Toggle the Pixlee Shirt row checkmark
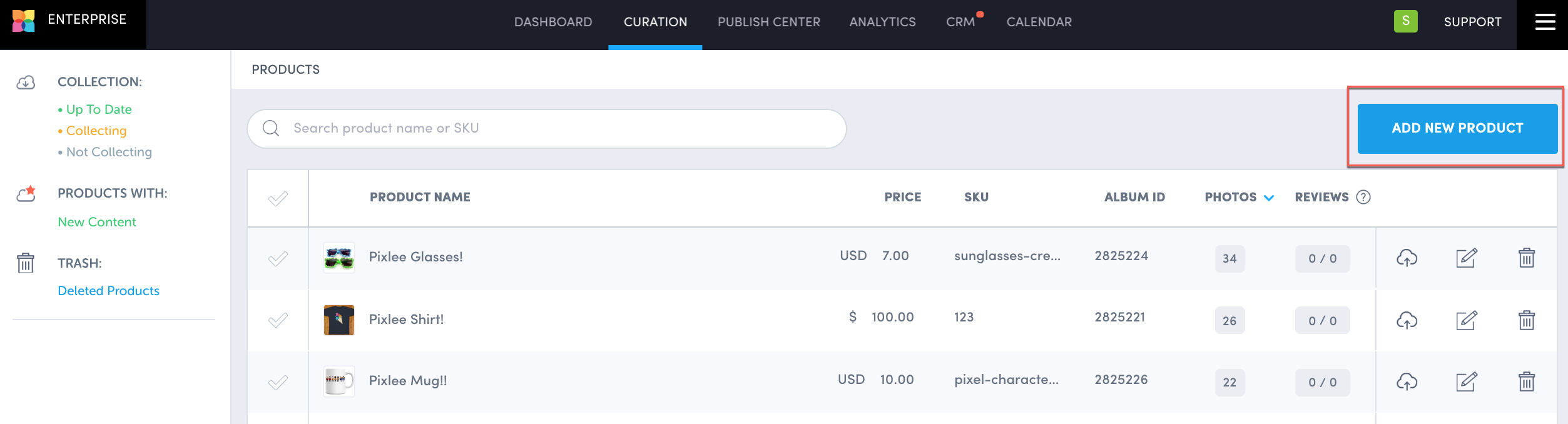Image resolution: width=1568 pixels, height=424 pixels. click(278, 320)
